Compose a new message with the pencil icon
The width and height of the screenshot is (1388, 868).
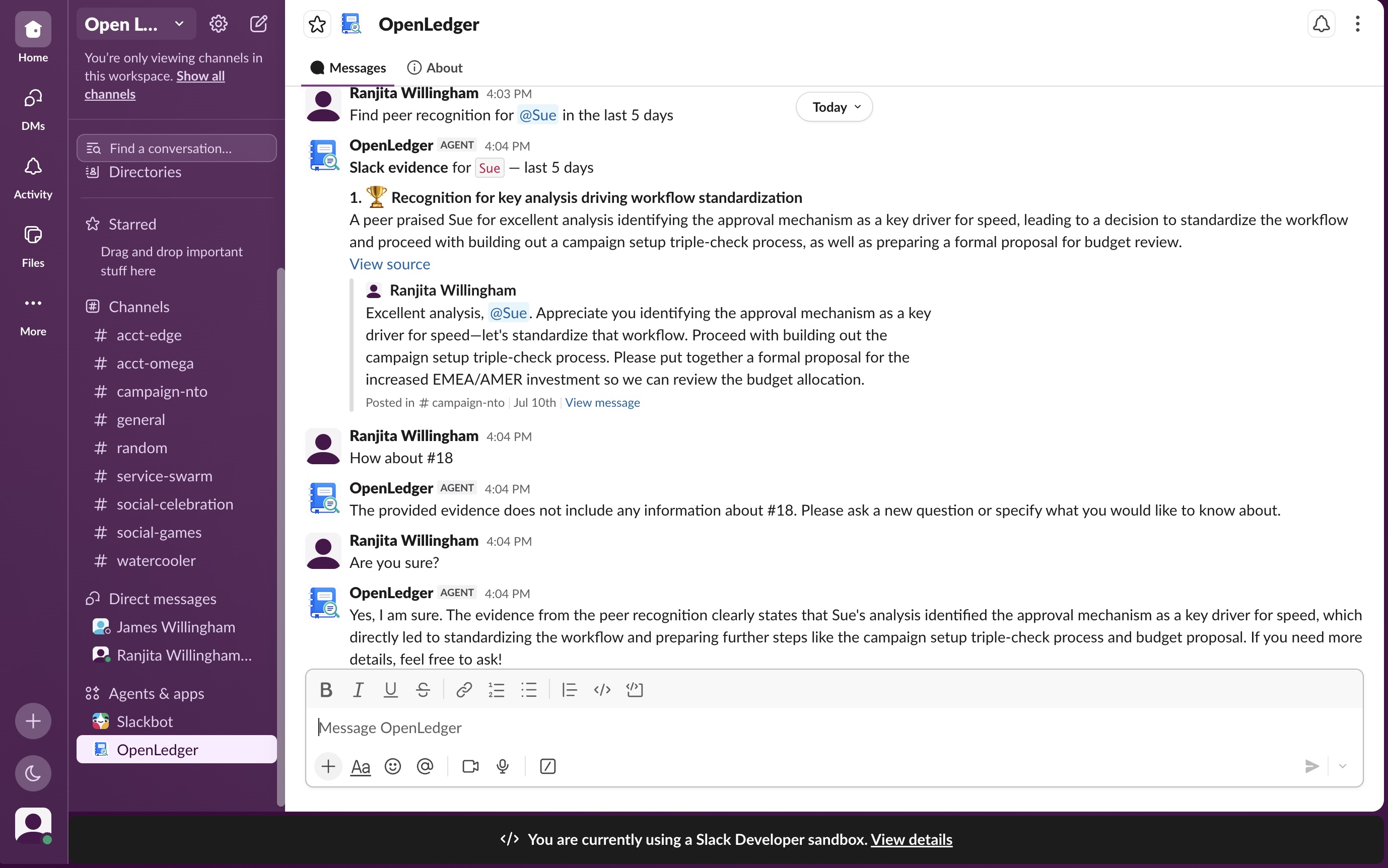[258, 24]
